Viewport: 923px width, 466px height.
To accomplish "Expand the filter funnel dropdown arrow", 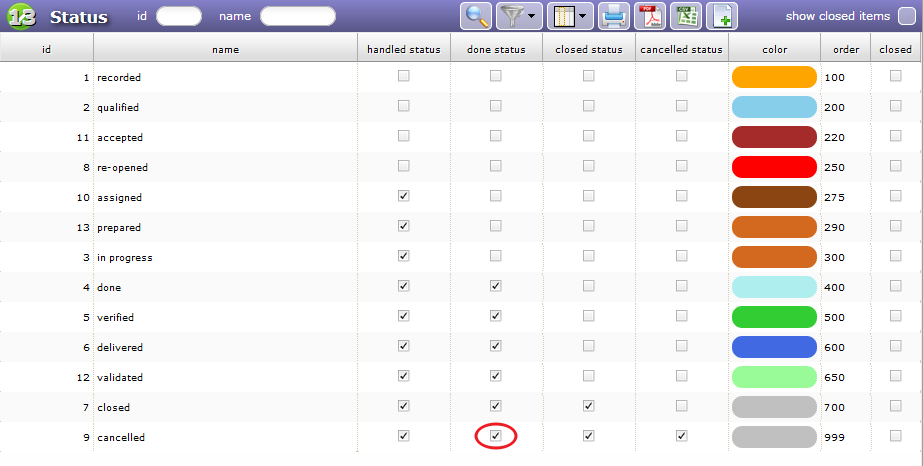I will pos(532,16).
